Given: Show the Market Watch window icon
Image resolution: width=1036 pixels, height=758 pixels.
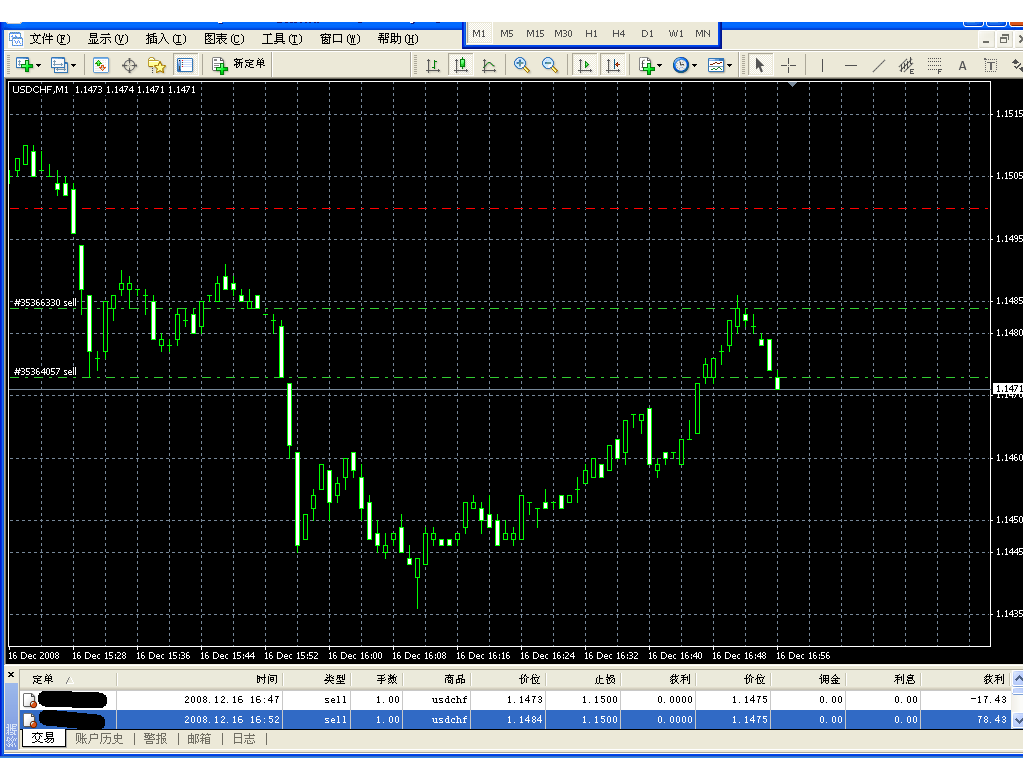Looking at the screenshot, I should 100,65.
